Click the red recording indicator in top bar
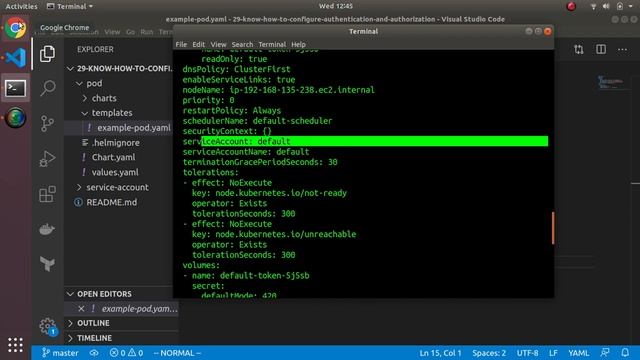This screenshot has height=360, width=640. 571,6
